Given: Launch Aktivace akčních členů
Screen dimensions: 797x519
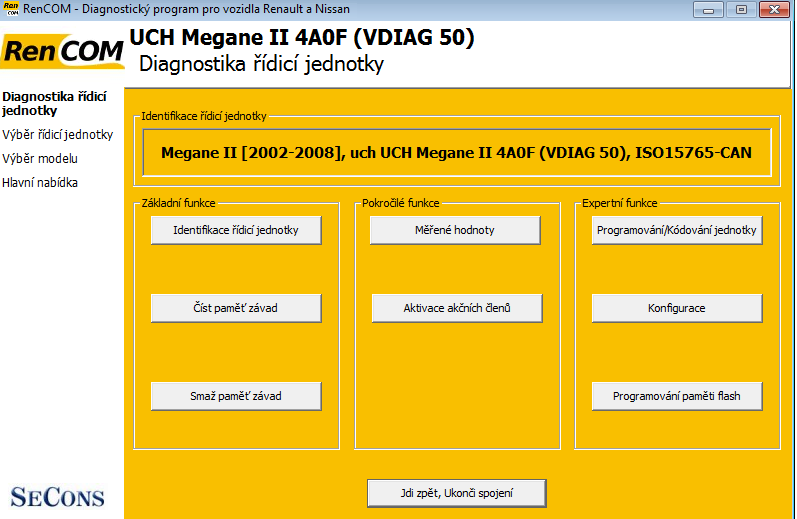Looking at the screenshot, I should pyautogui.click(x=456, y=308).
